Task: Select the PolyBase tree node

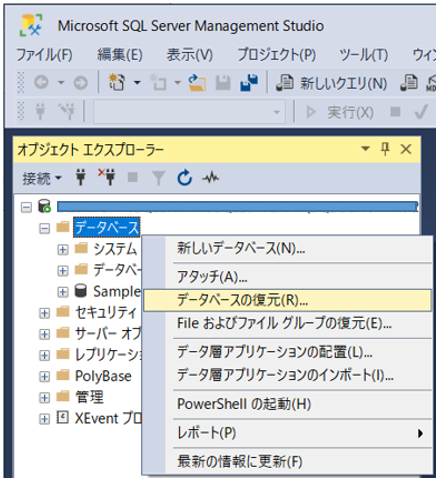Action: click(103, 376)
